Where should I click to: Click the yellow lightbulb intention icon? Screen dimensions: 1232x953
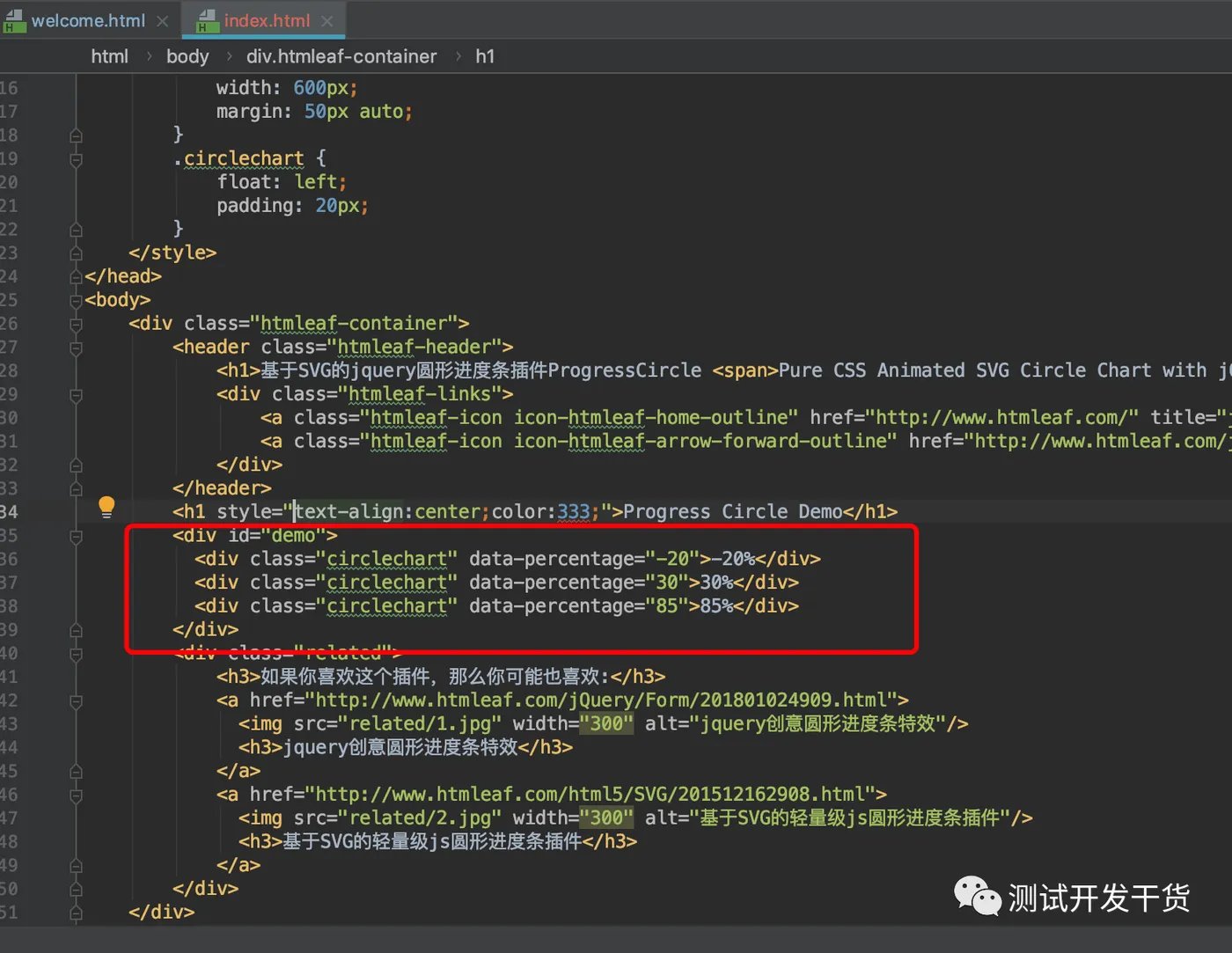click(x=106, y=506)
